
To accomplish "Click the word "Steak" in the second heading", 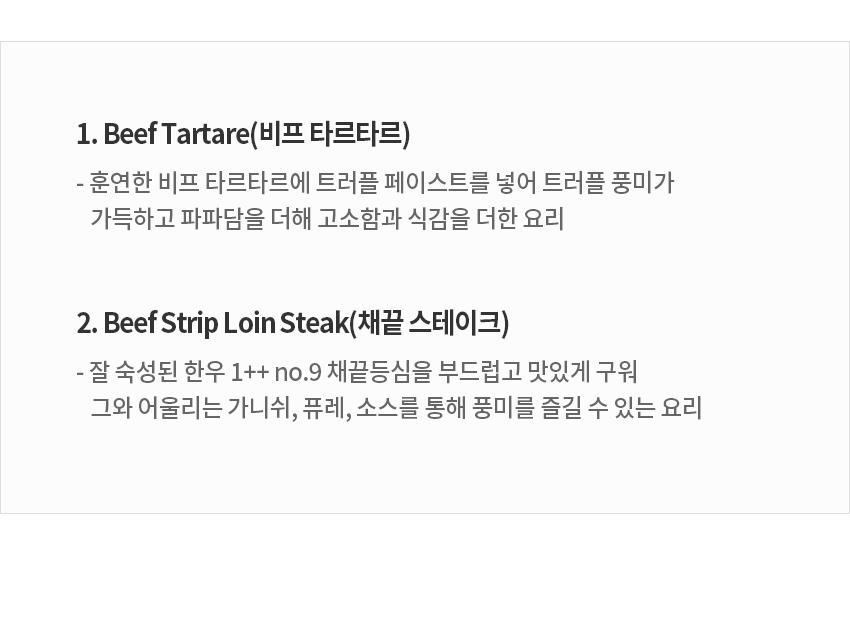I will 313,323.
